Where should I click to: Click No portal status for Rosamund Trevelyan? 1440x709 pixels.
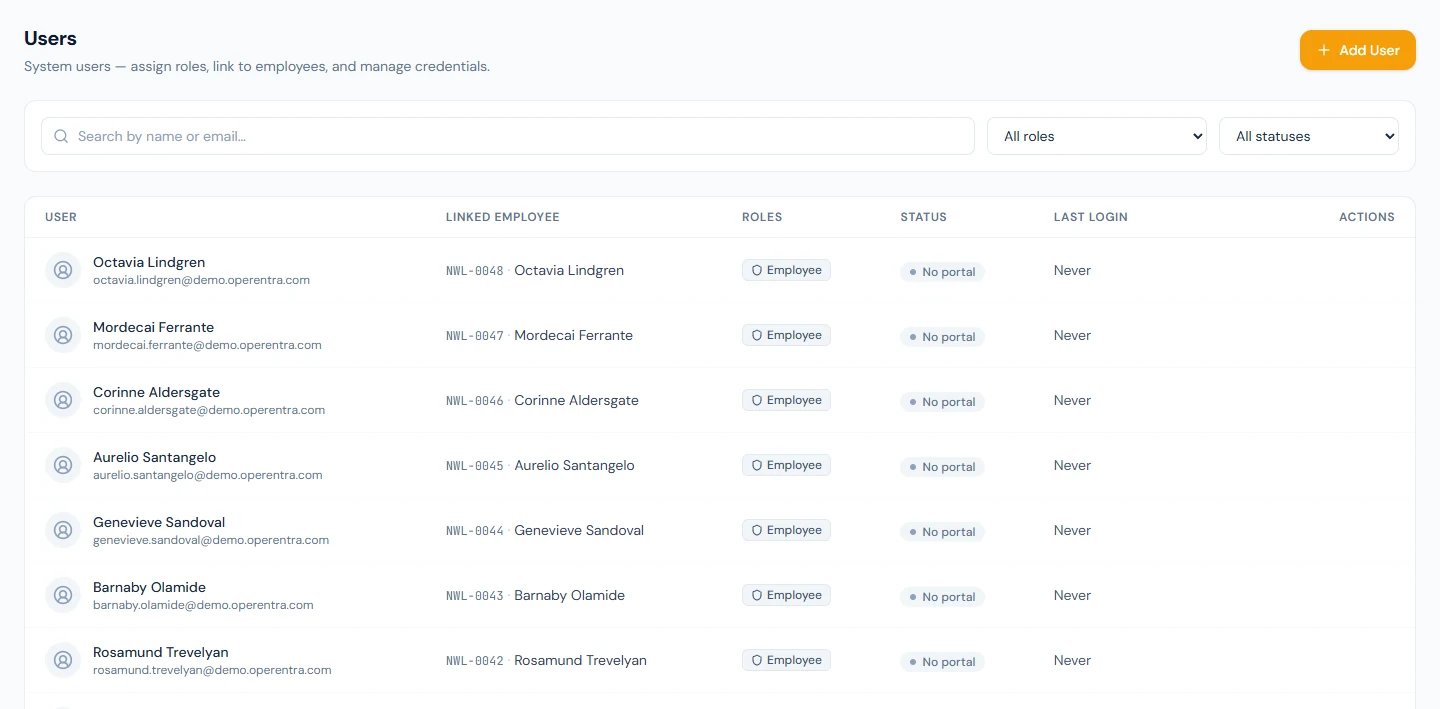click(942, 662)
